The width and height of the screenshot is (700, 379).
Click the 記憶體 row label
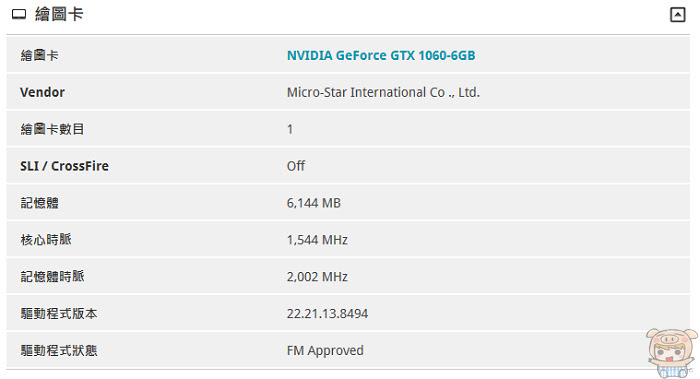click(x=39, y=203)
